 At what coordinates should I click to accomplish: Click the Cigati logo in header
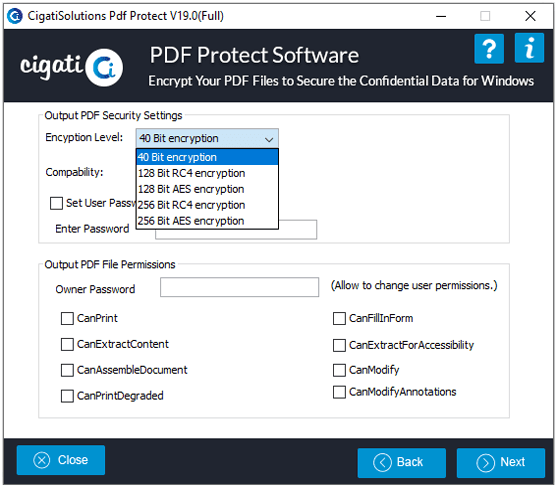[x=72, y=67]
